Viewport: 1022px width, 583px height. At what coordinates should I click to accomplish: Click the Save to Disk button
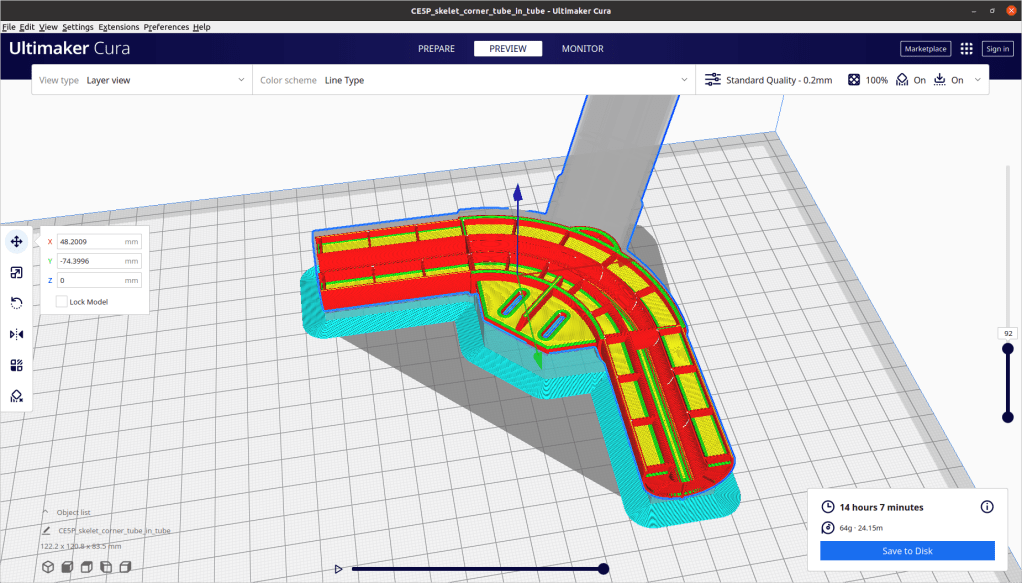[907, 551]
